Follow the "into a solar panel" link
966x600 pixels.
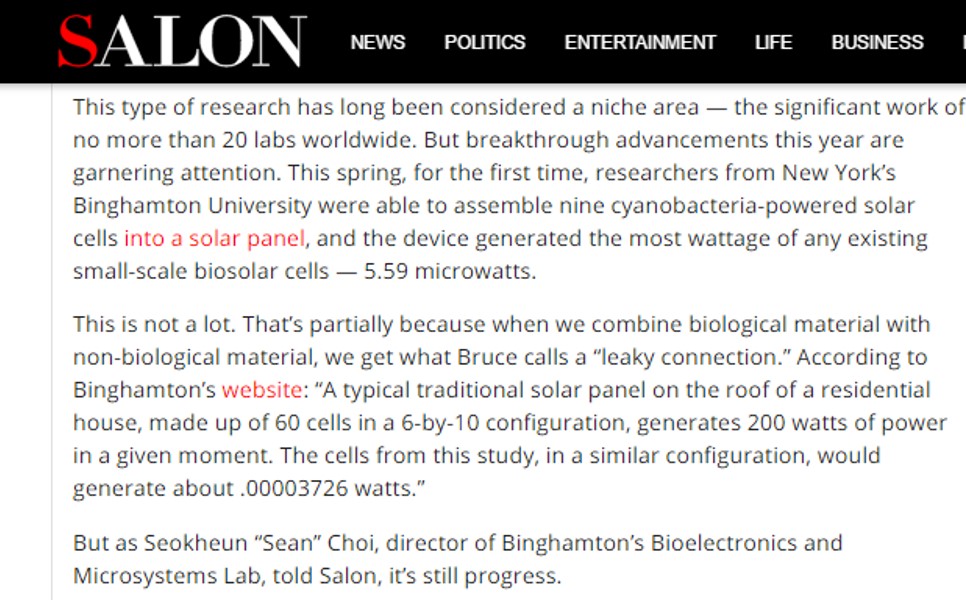tap(215, 239)
